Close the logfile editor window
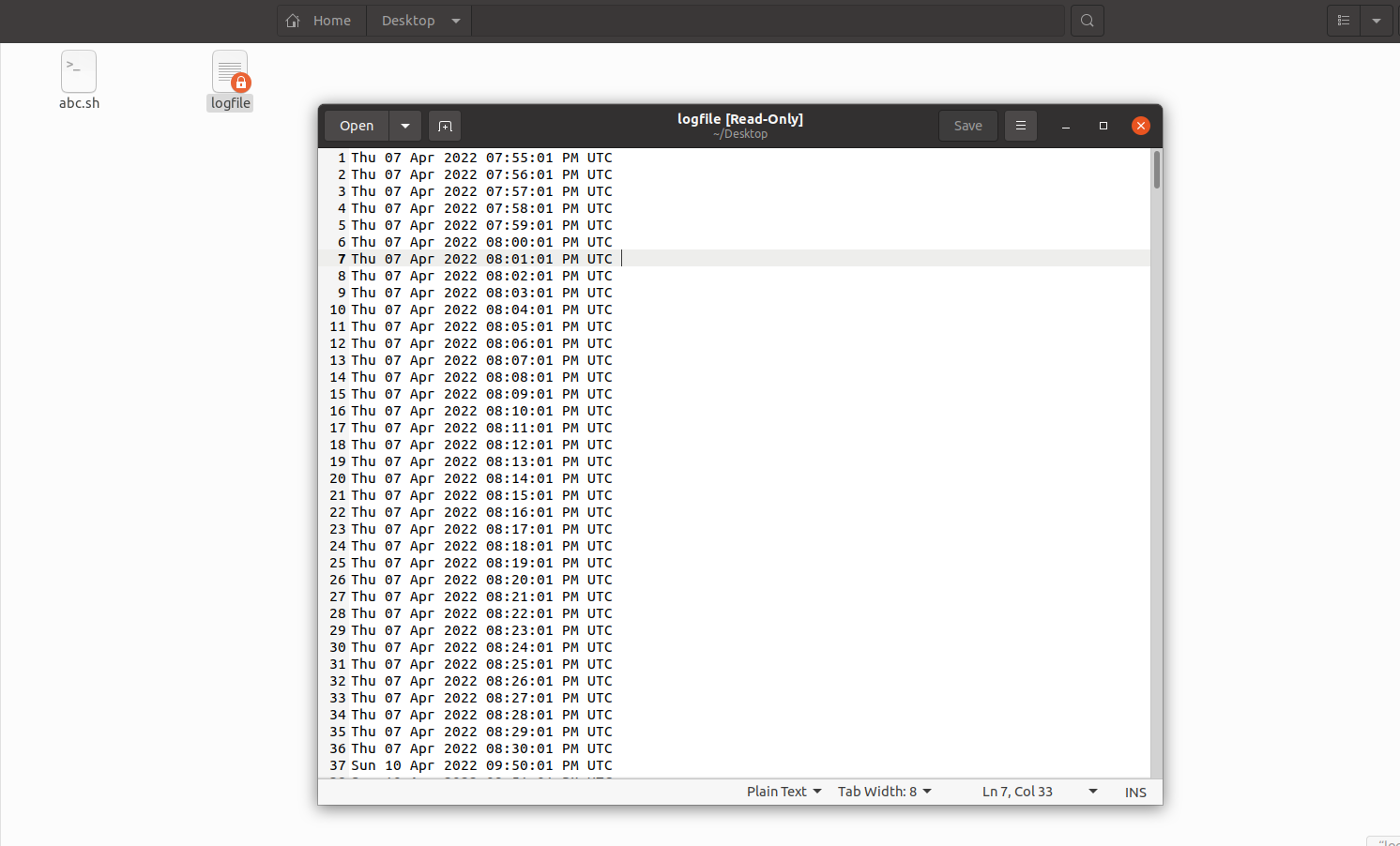 (x=1141, y=126)
